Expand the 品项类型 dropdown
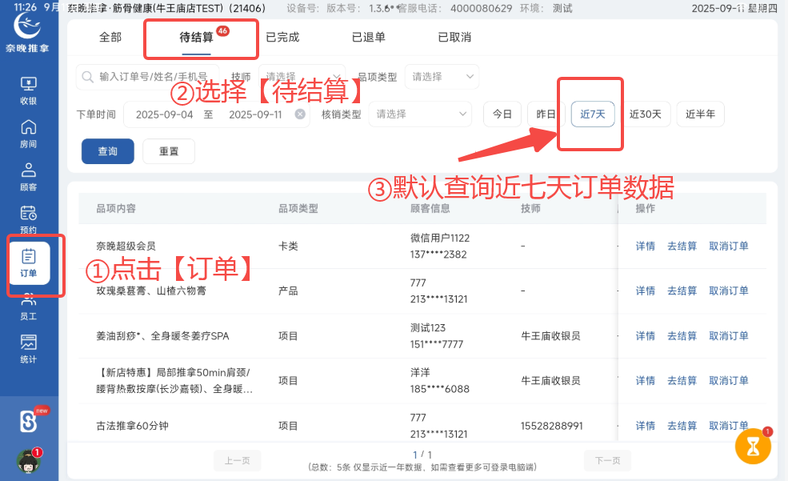 coord(442,77)
